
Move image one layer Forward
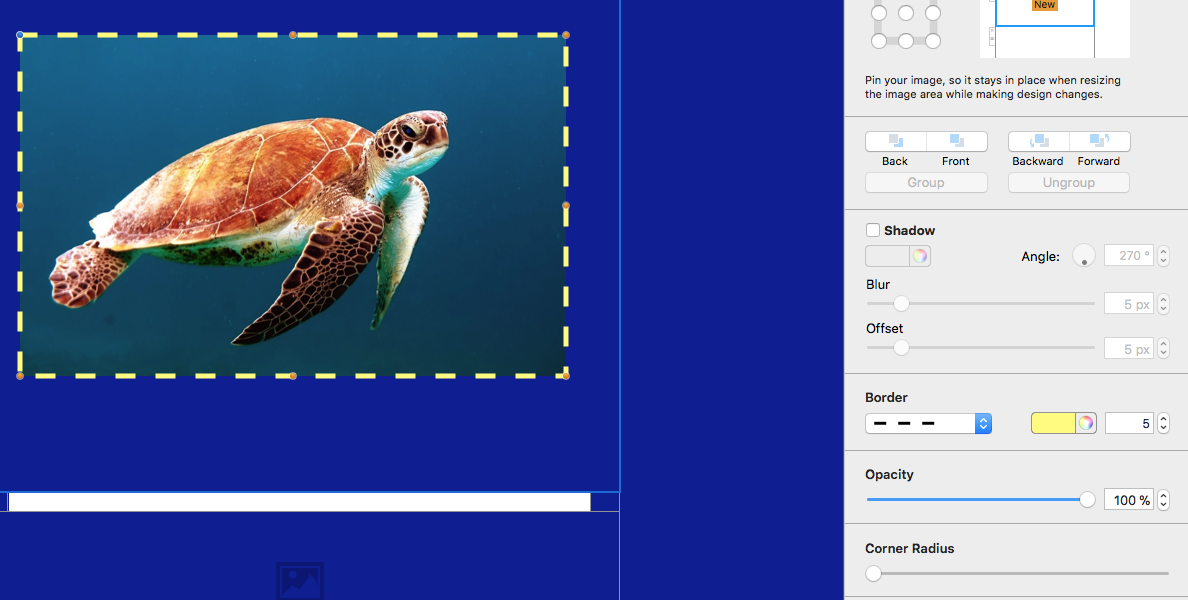click(x=1099, y=142)
